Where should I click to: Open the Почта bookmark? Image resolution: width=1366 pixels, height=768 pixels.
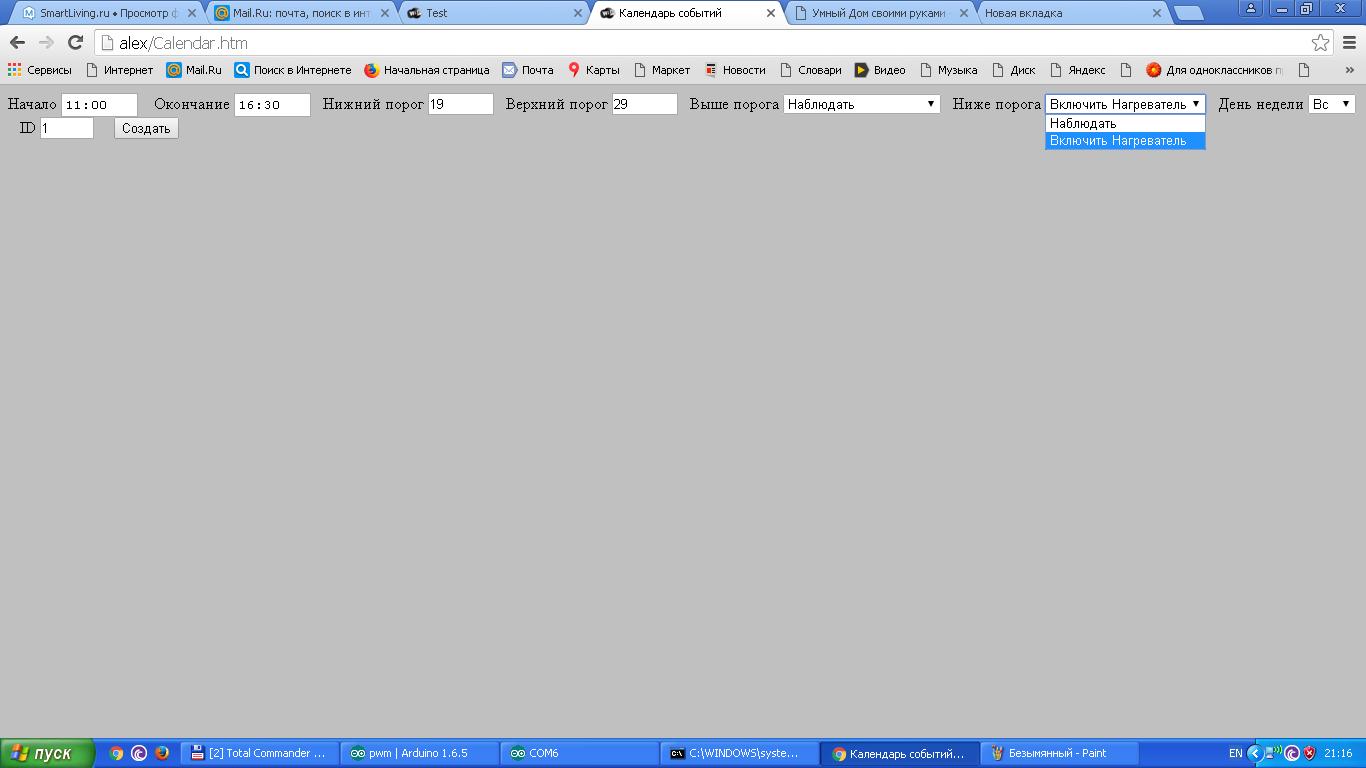pos(528,70)
